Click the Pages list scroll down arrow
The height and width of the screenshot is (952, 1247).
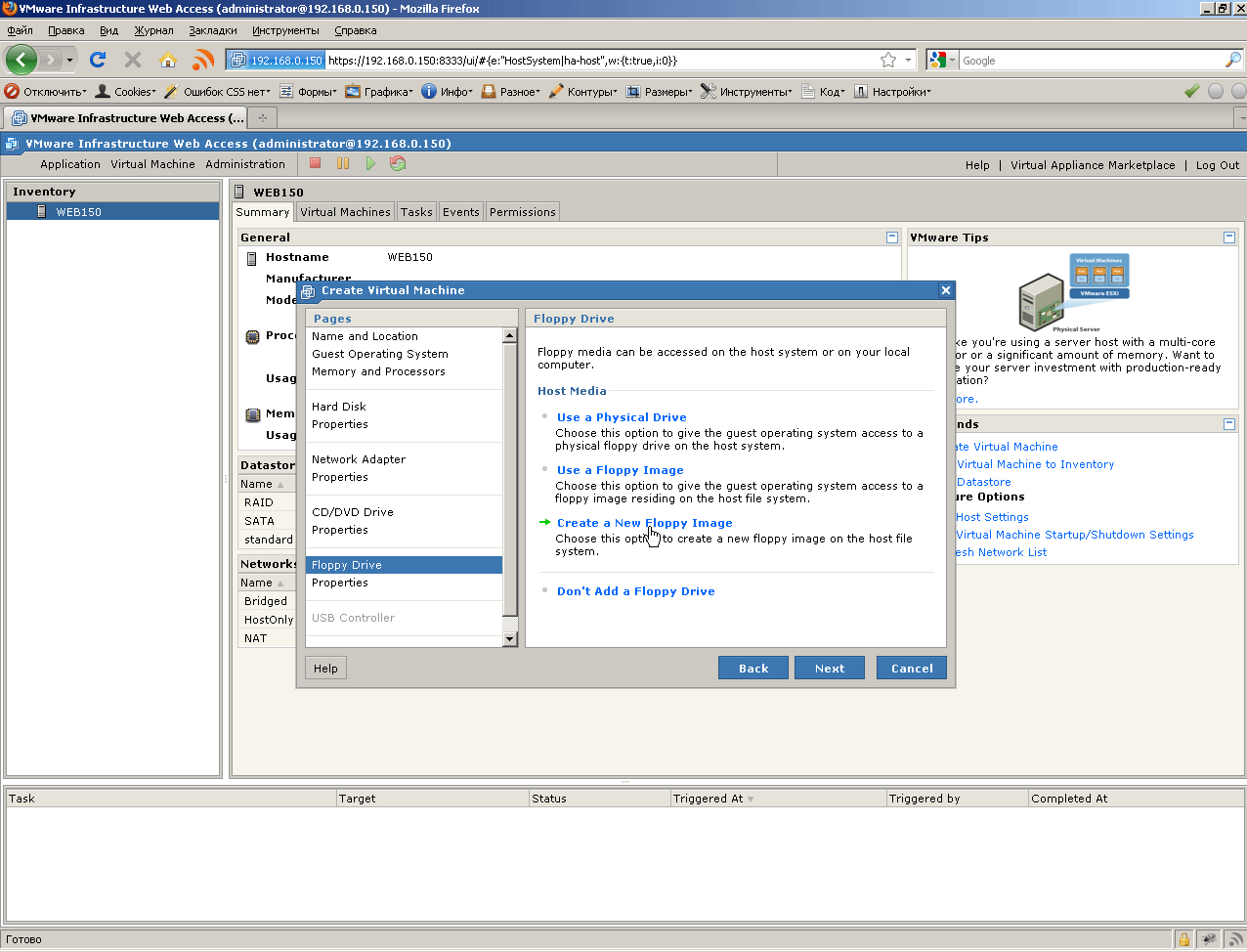pos(509,639)
